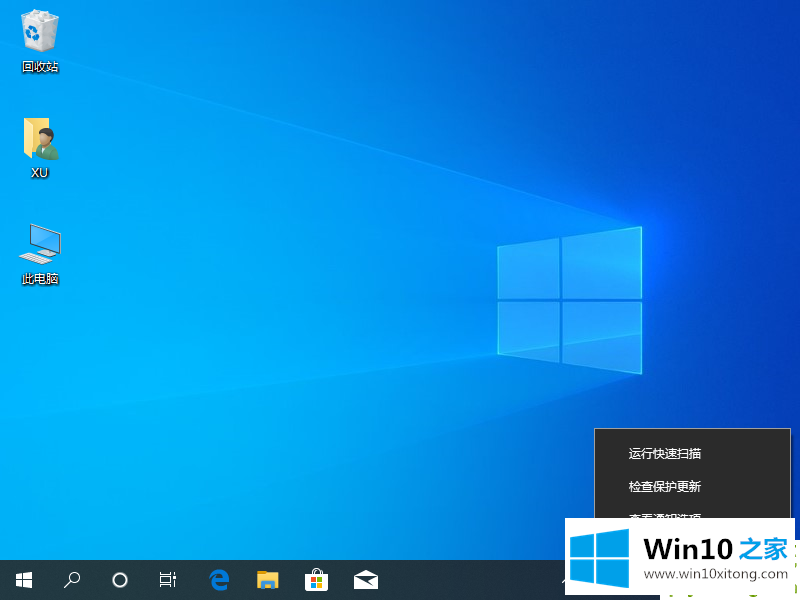Open File Explorer from the taskbar

(267, 580)
